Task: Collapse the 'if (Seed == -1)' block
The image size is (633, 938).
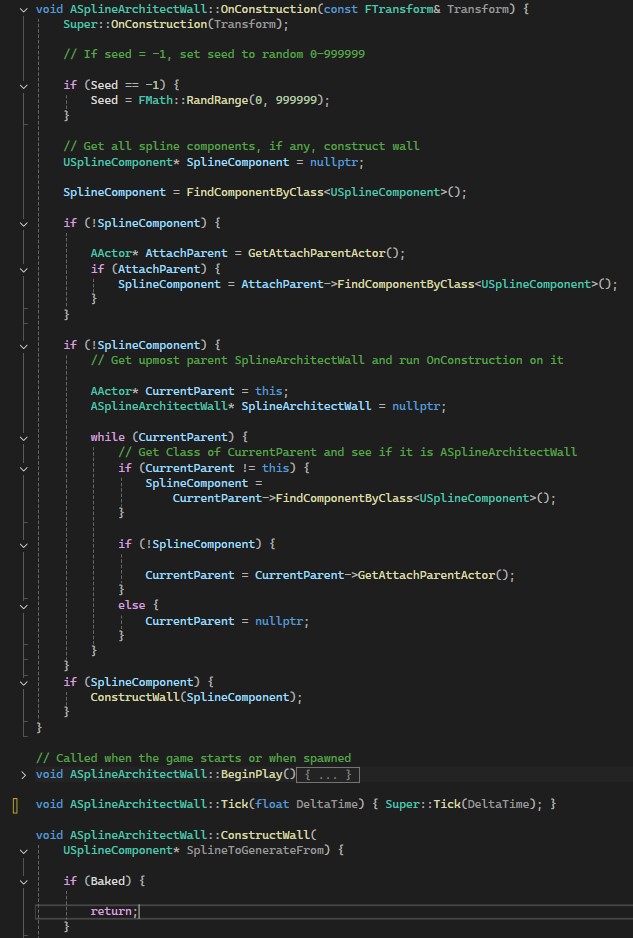Action: coord(23,85)
